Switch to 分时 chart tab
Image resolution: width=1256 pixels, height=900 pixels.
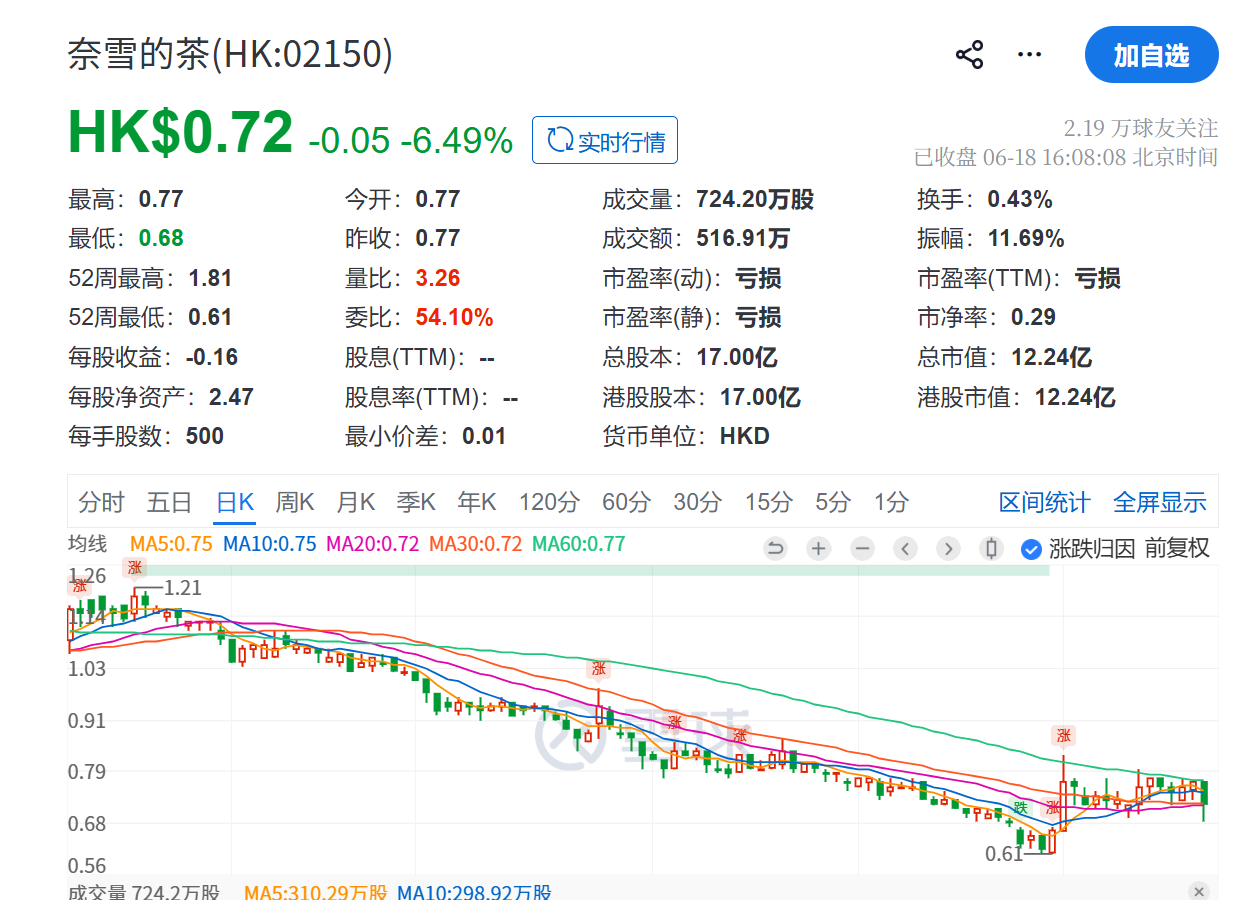[101, 502]
